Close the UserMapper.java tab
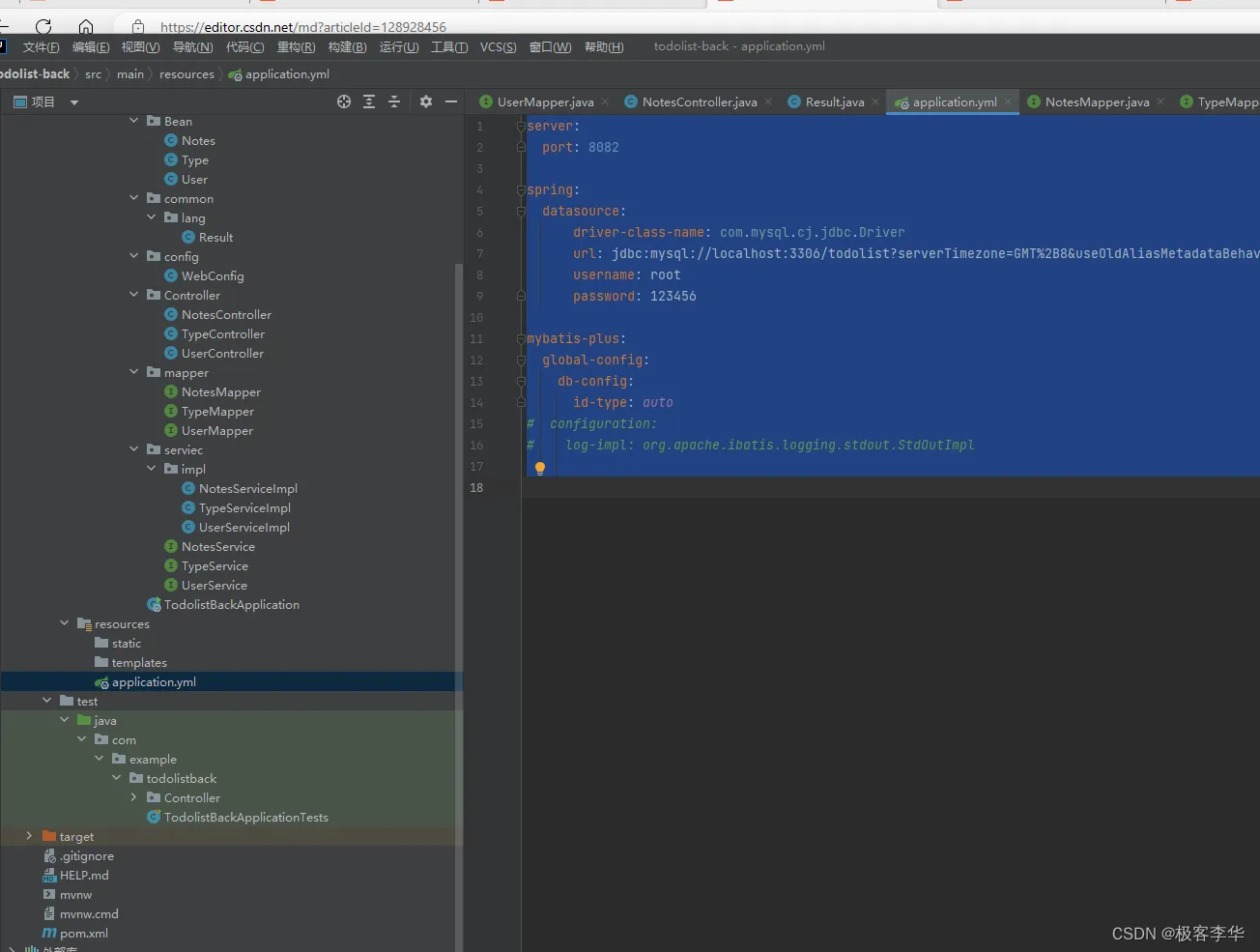 pyautogui.click(x=605, y=101)
